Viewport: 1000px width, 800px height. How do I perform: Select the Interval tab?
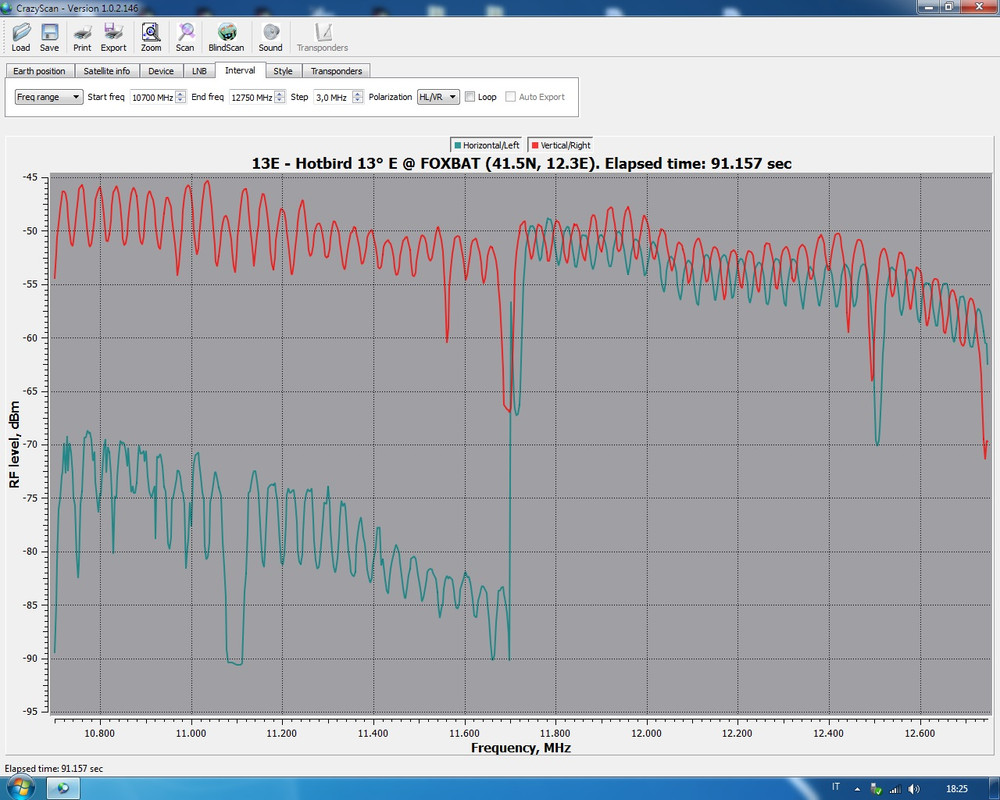click(x=240, y=70)
